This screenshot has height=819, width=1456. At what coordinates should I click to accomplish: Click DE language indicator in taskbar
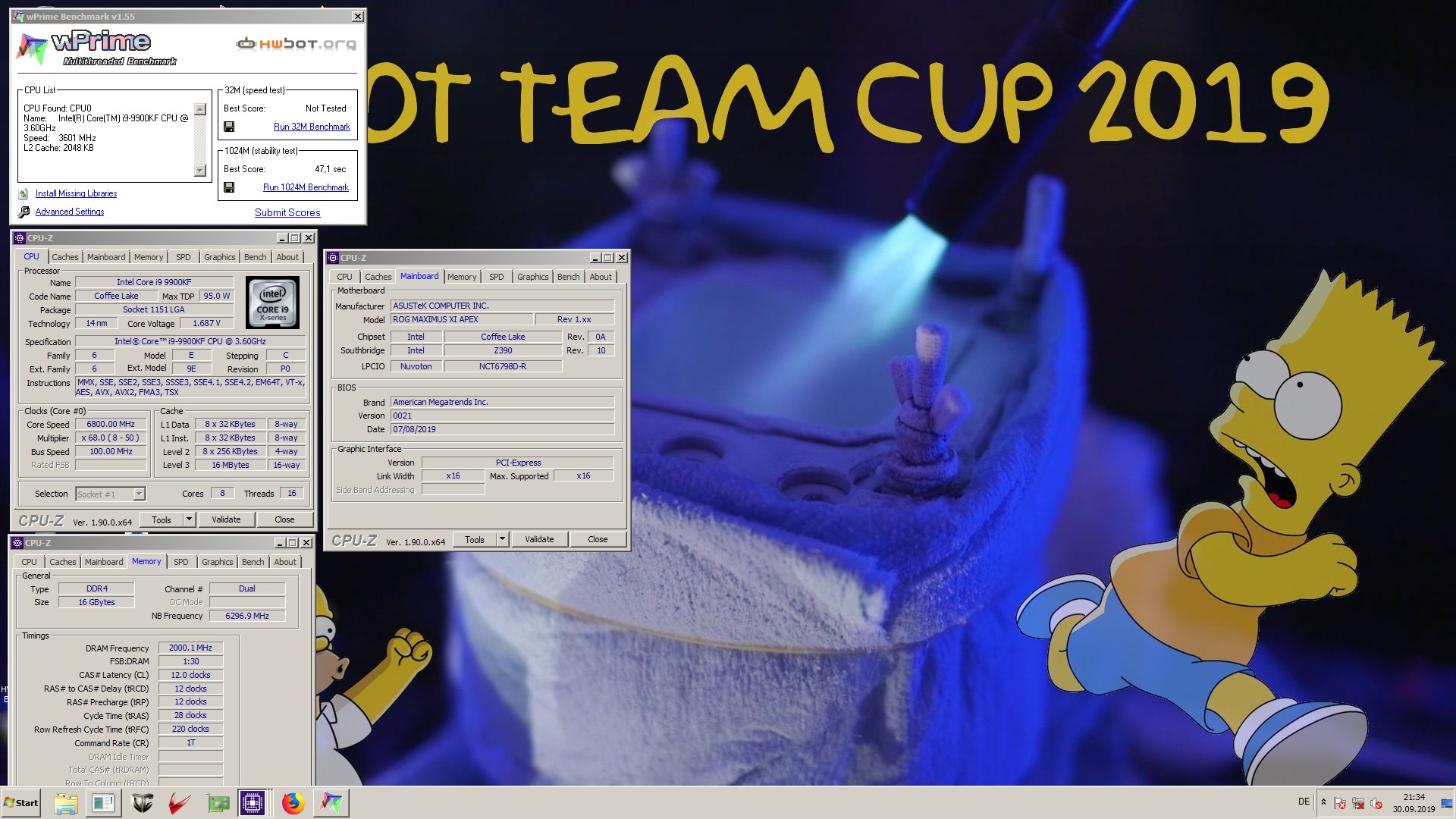click(x=1304, y=802)
